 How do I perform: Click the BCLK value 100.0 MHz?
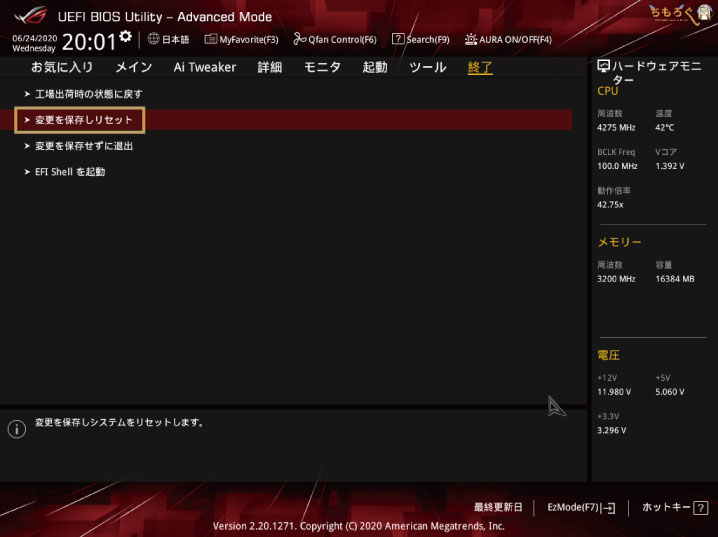[617, 166]
